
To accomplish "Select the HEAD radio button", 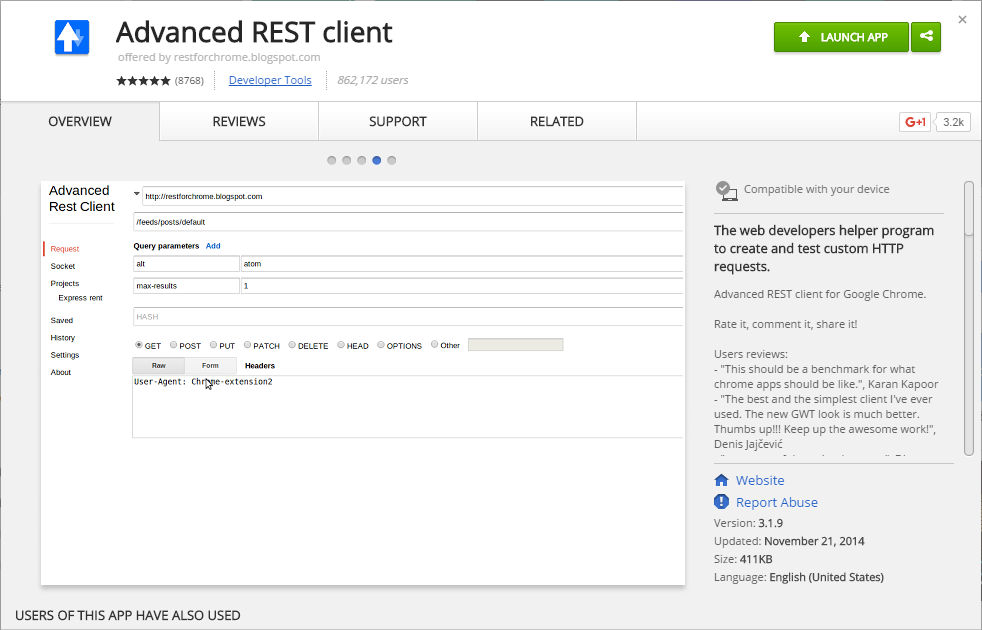I will point(341,344).
